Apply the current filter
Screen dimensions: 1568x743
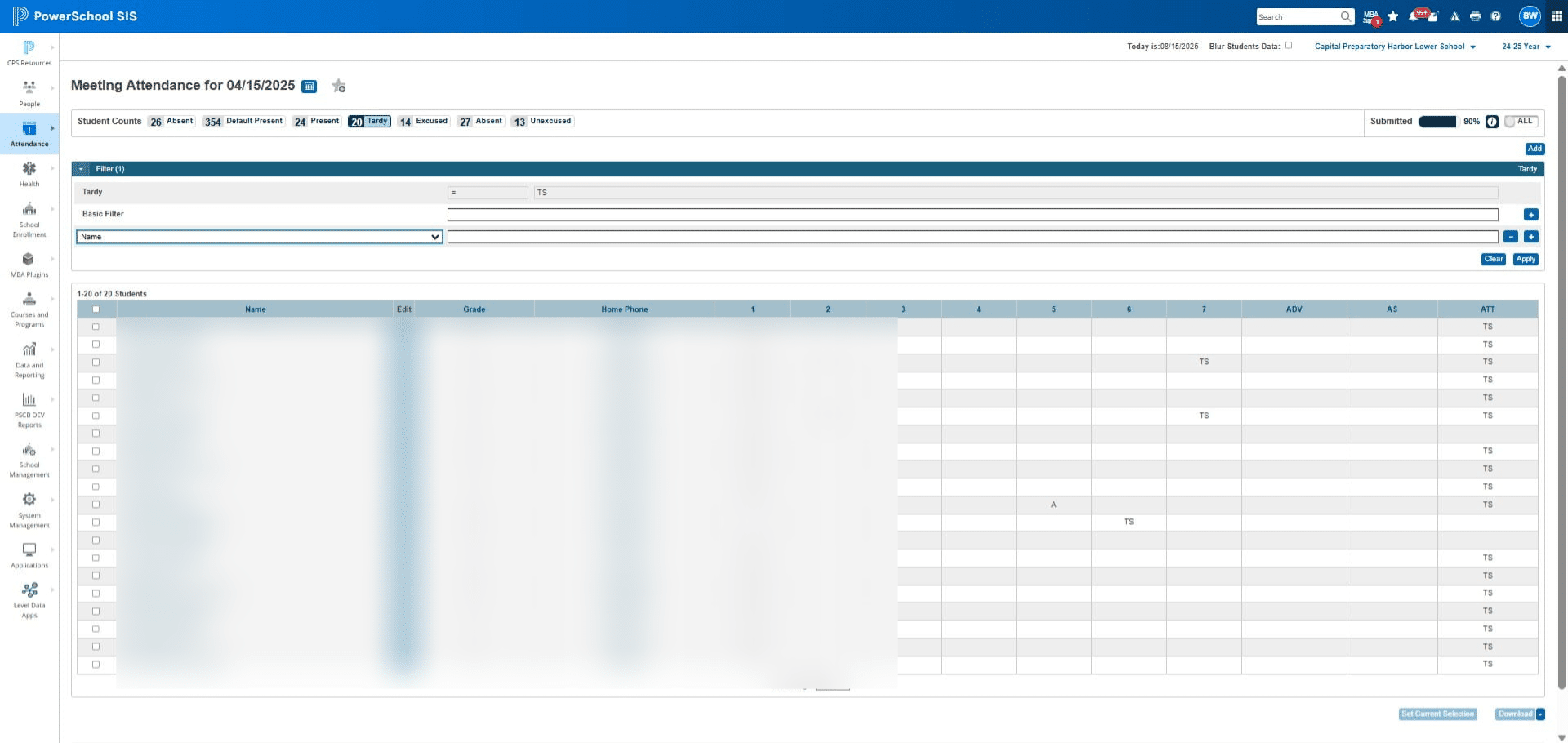(x=1526, y=259)
